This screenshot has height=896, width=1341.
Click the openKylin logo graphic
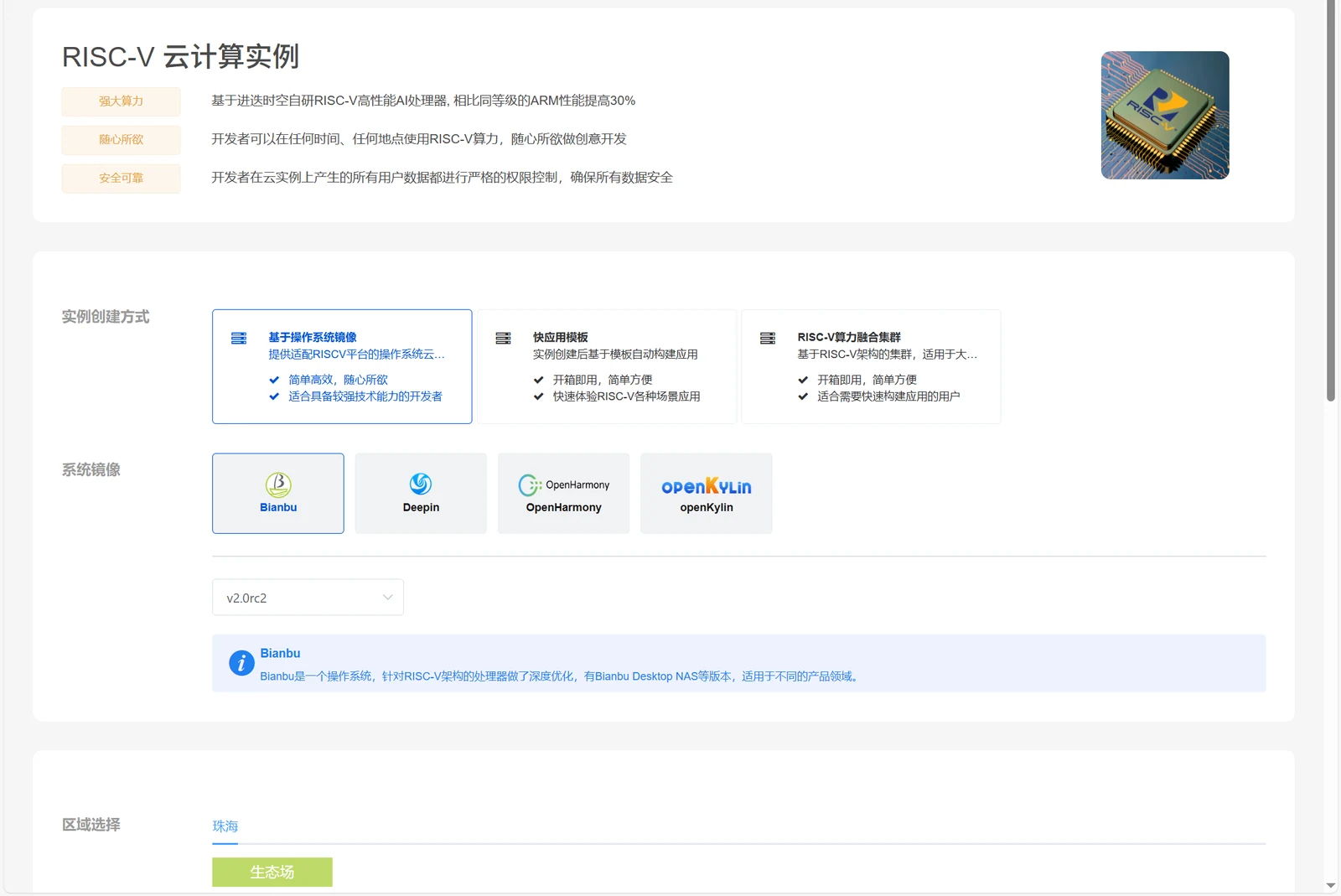point(707,486)
